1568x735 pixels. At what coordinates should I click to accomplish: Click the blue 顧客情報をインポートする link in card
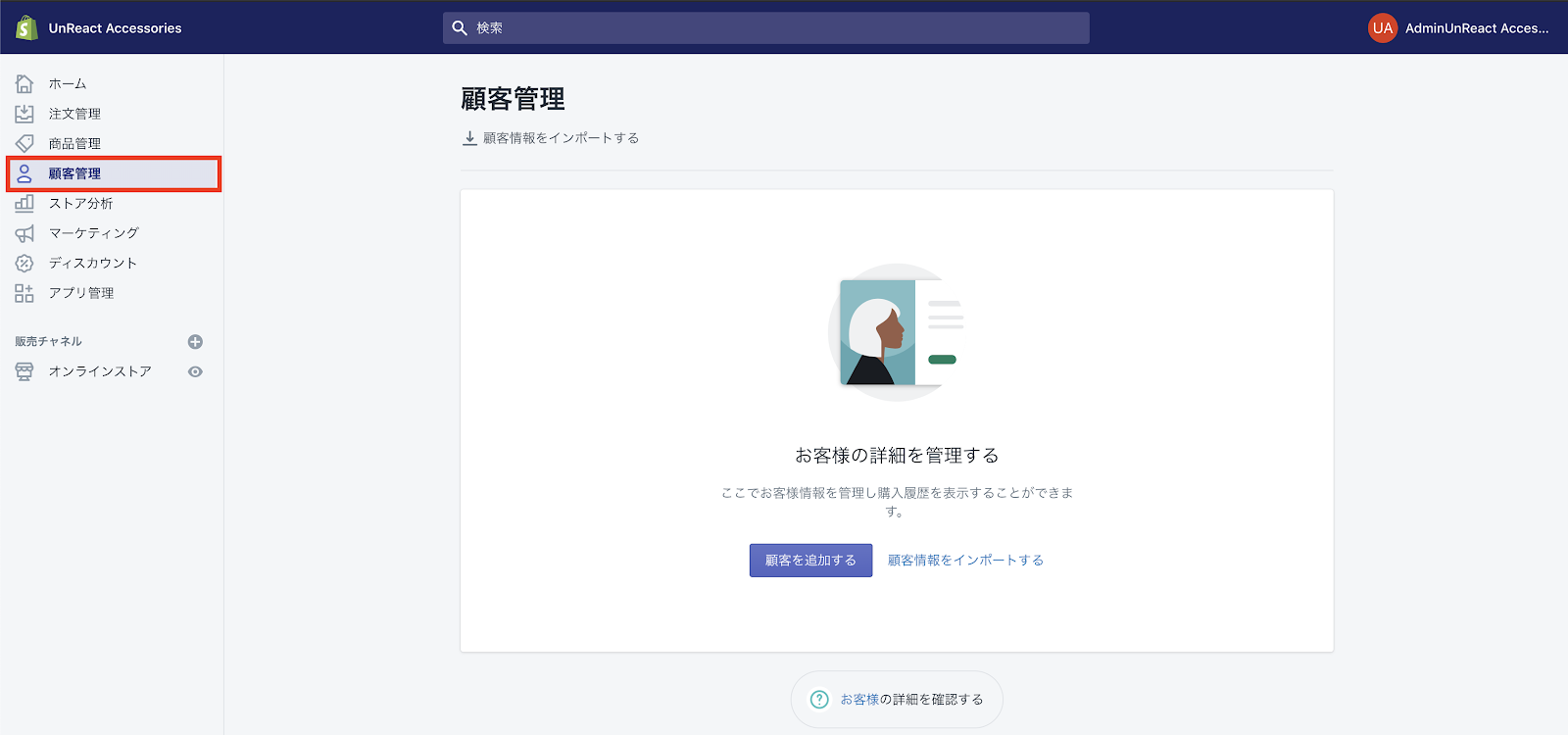point(965,561)
